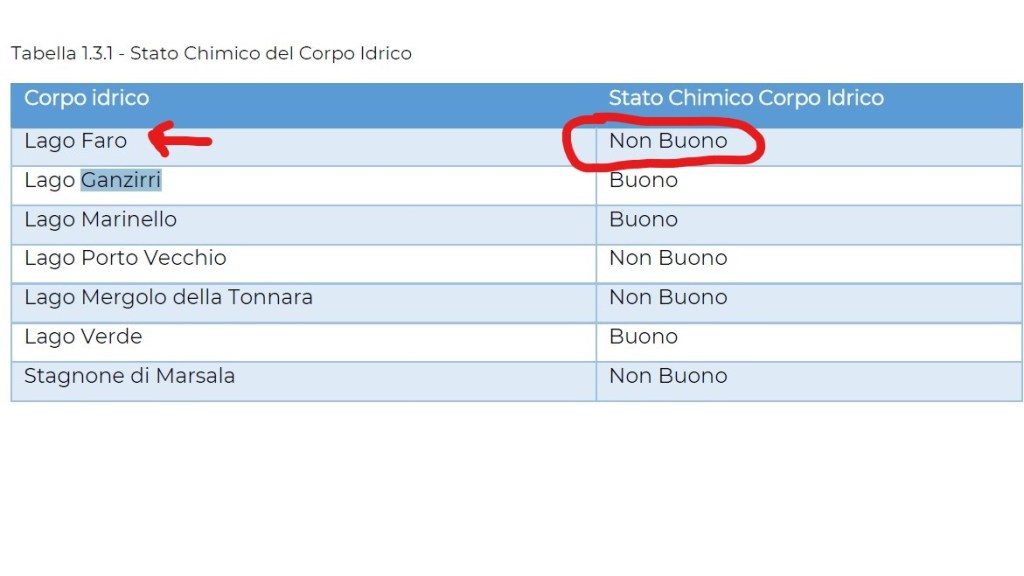Click the Buono status in Lago Marinello row
The height and width of the screenshot is (576, 1024).
pos(643,219)
